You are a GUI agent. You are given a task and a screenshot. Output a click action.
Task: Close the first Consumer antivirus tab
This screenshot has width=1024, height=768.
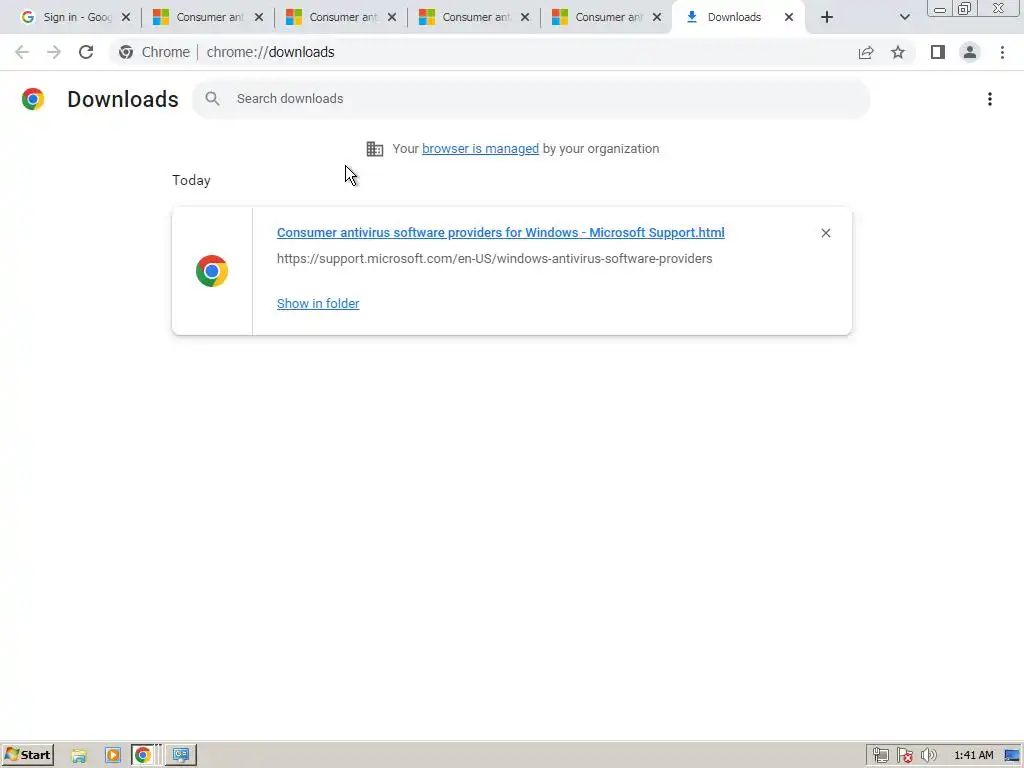pos(259,17)
